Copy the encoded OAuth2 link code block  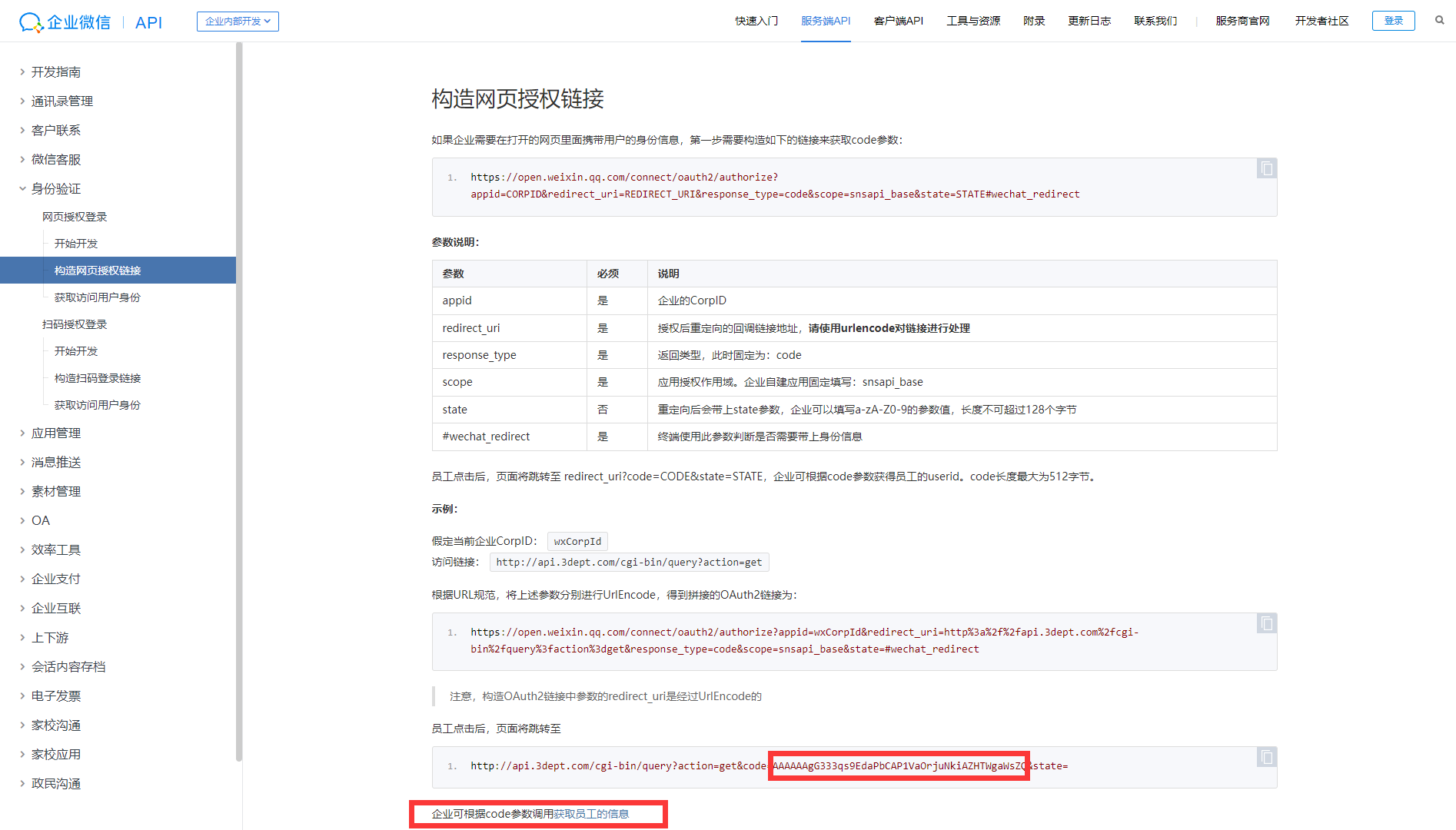pyautogui.click(x=1267, y=623)
